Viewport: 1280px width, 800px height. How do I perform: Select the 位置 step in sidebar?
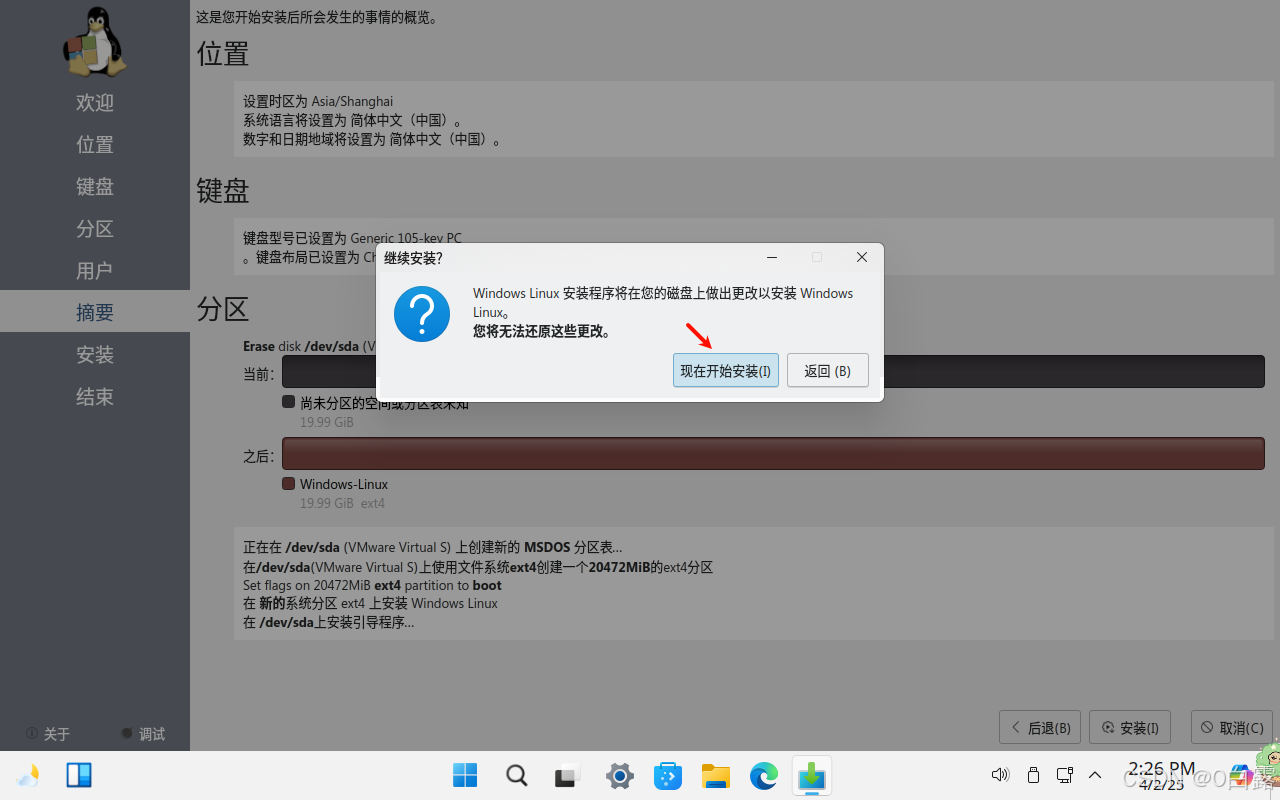coord(95,145)
